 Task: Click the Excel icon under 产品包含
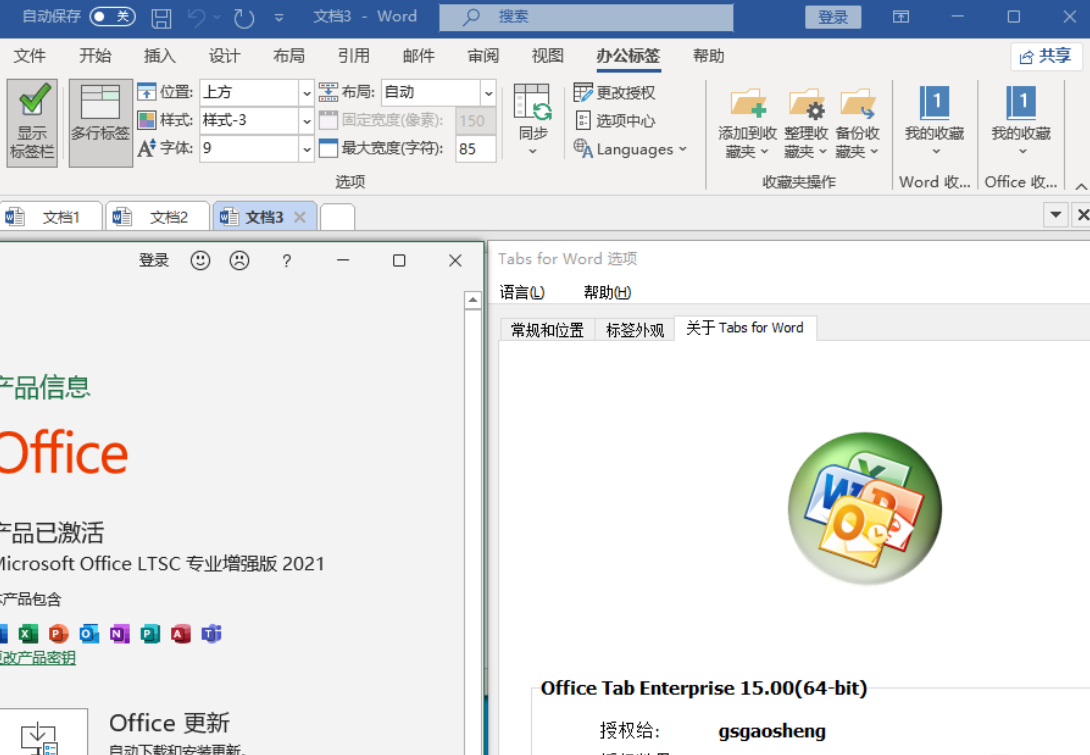point(28,634)
